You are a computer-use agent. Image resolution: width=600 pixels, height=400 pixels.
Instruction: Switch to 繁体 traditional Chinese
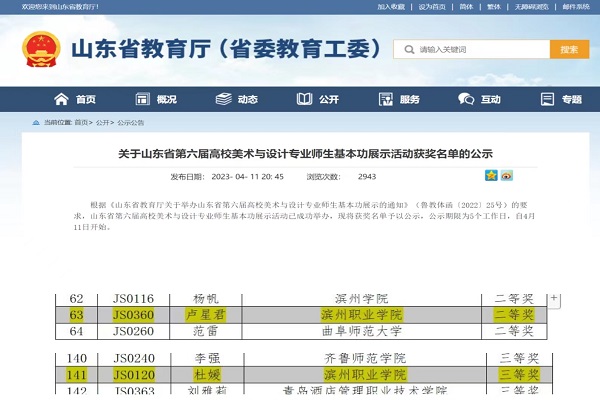tap(495, 6)
